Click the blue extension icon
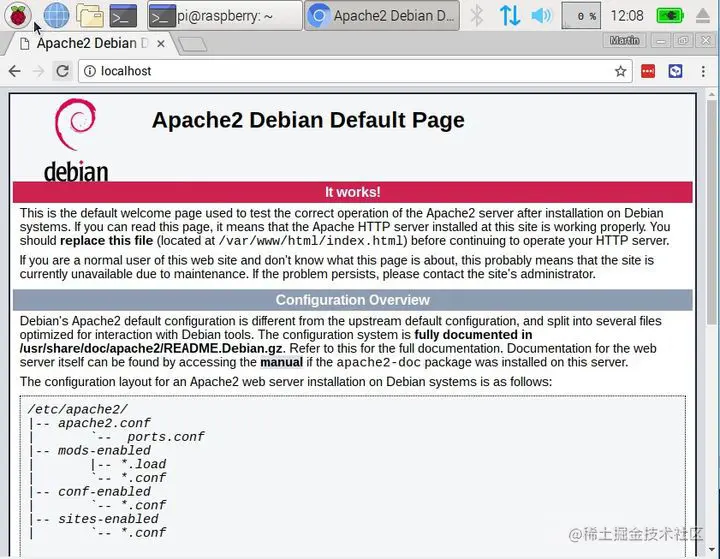 pos(675,71)
